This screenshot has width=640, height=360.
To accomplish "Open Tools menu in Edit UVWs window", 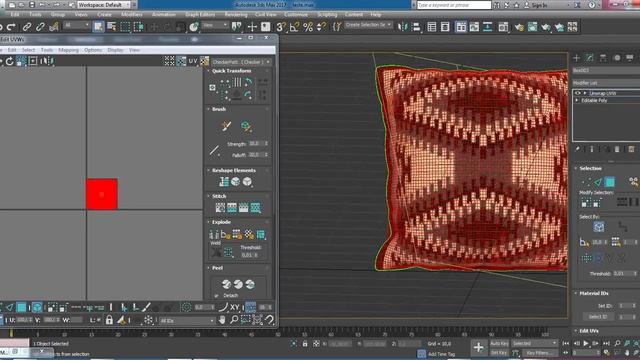I will click(47, 50).
